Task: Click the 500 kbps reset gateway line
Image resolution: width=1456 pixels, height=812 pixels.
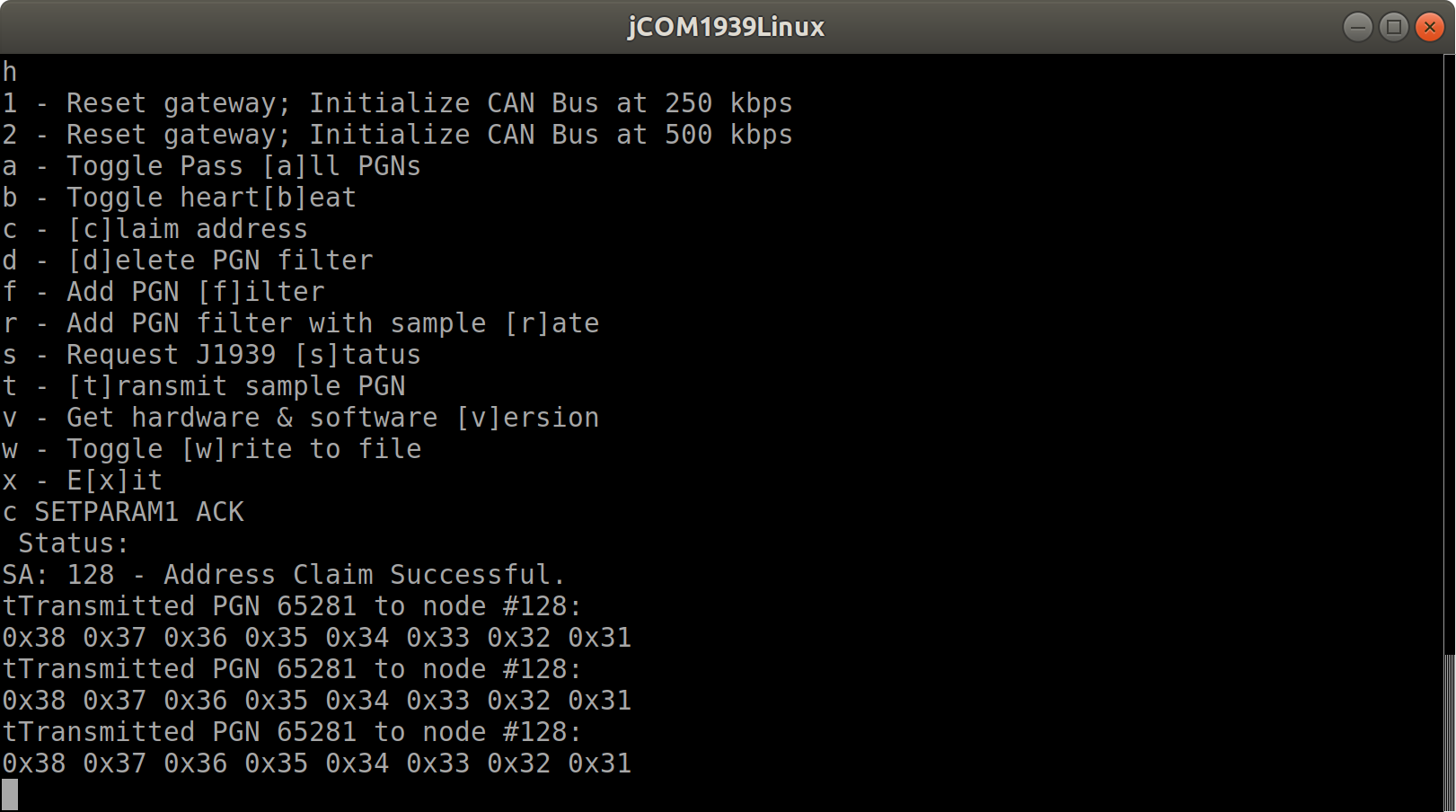Action: click(397, 135)
